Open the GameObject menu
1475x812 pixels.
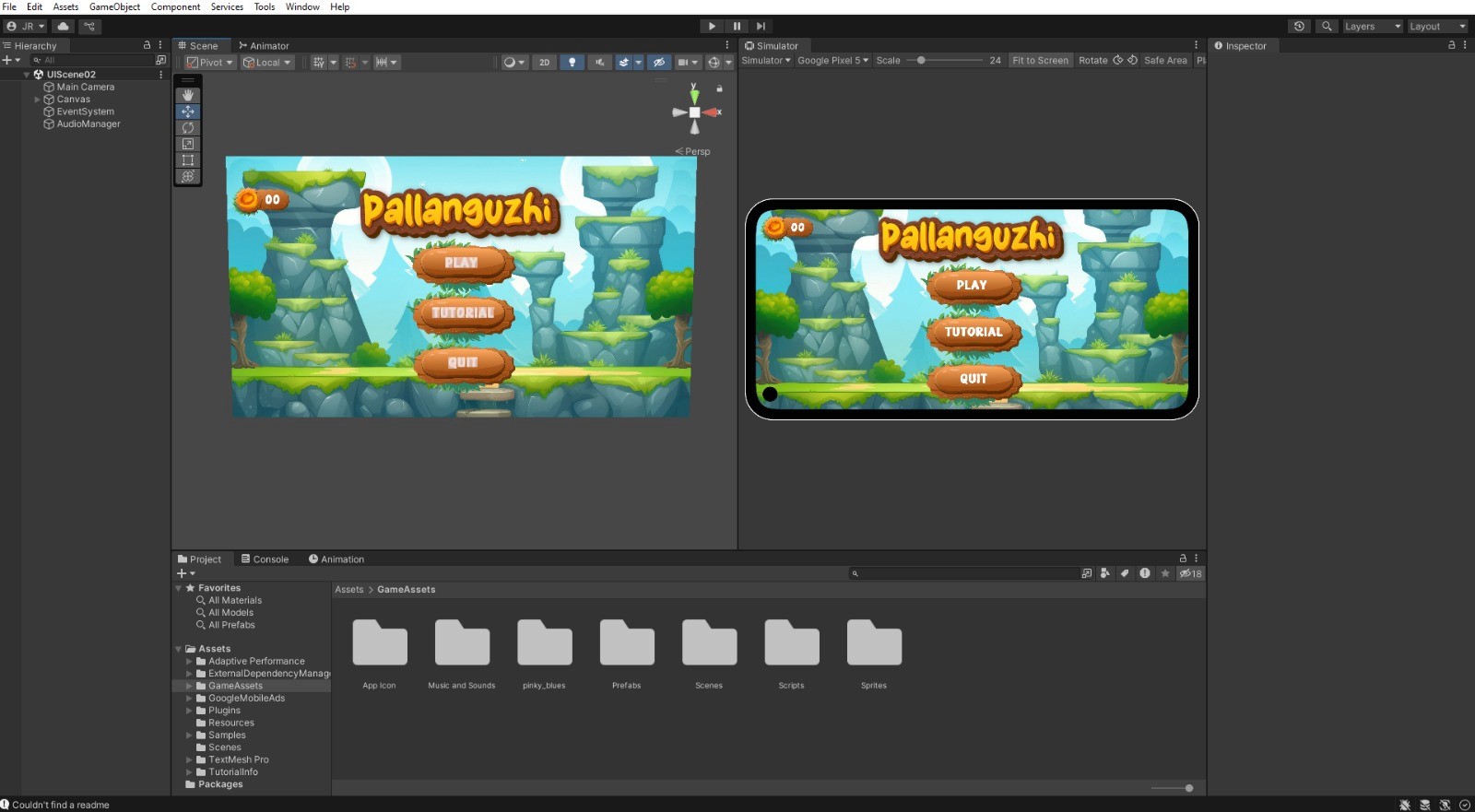(x=114, y=6)
